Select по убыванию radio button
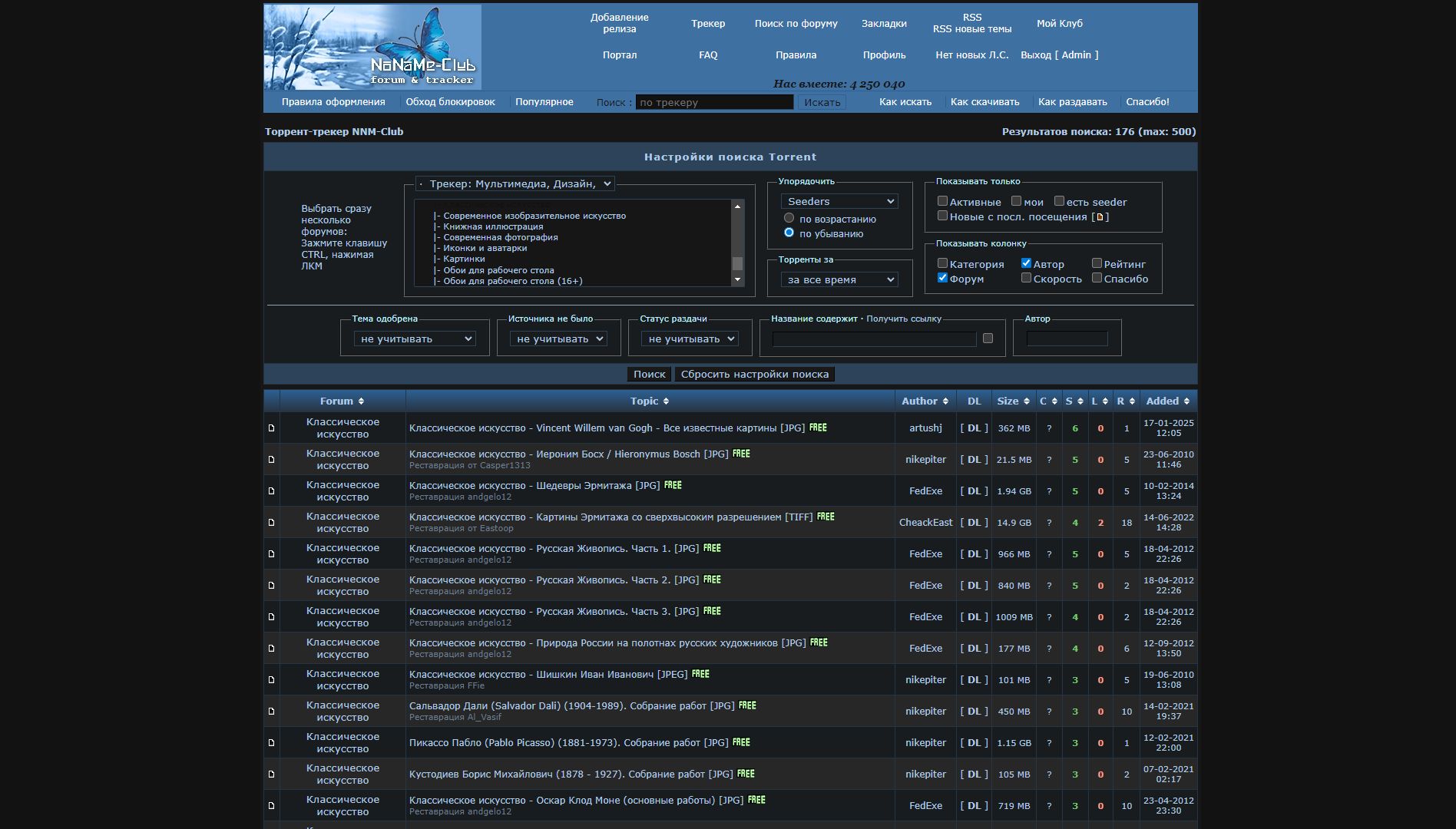This screenshot has height=829, width=1456. coord(789,233)
